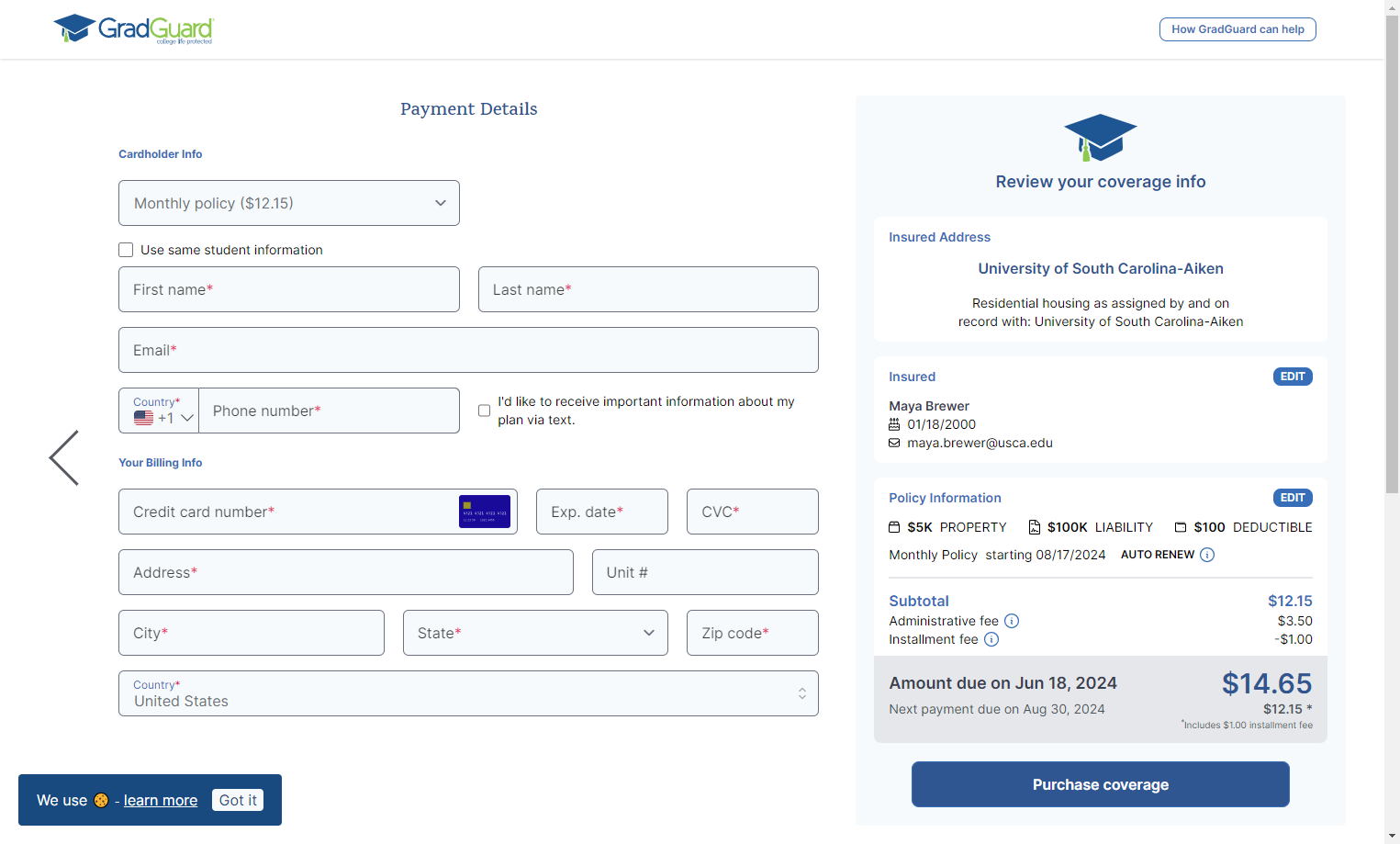Click How GradGuard can help button

[x=1238, y=29]
